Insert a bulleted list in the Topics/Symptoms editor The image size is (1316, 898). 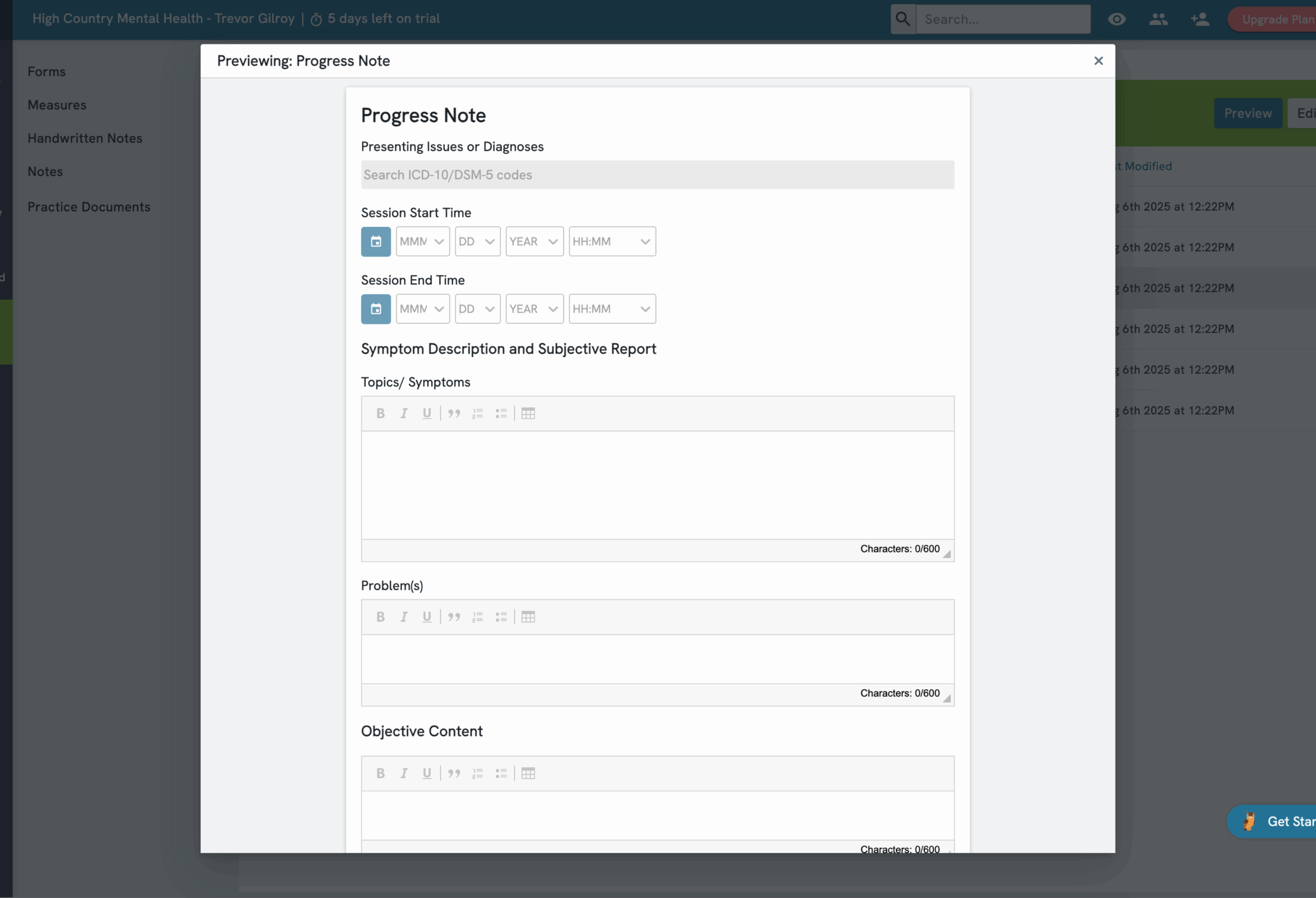pyautogui.click(x=501, y=413)
